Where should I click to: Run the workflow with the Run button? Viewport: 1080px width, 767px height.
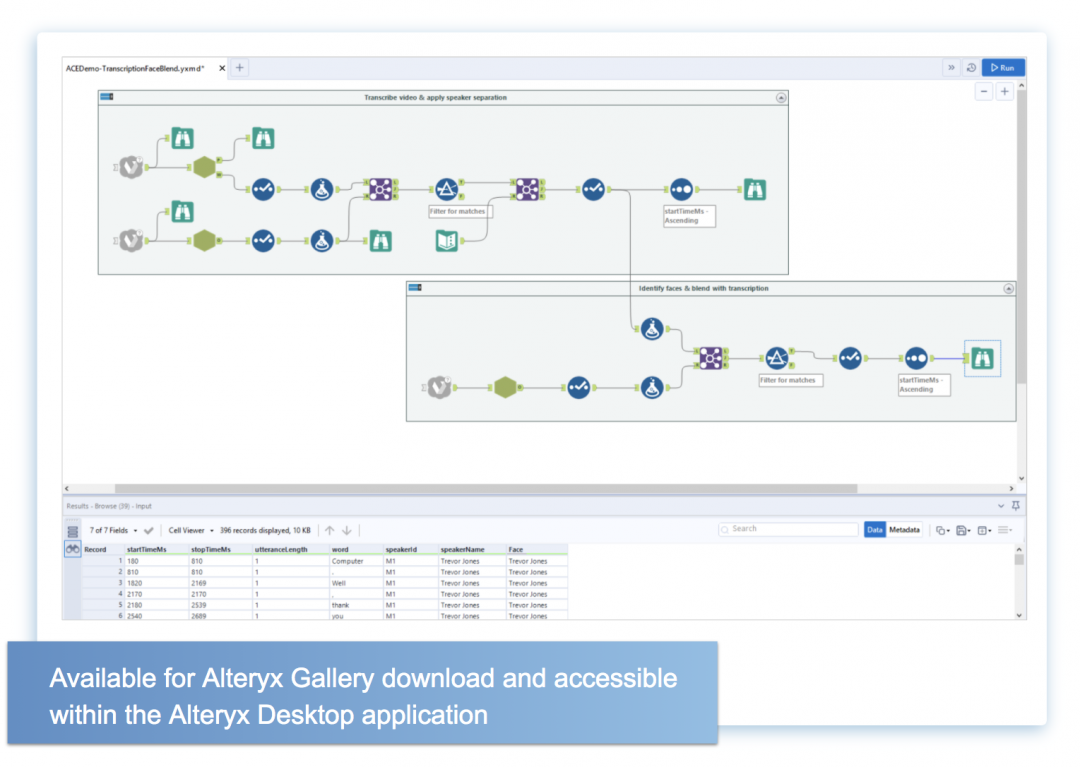(1003, 67)
